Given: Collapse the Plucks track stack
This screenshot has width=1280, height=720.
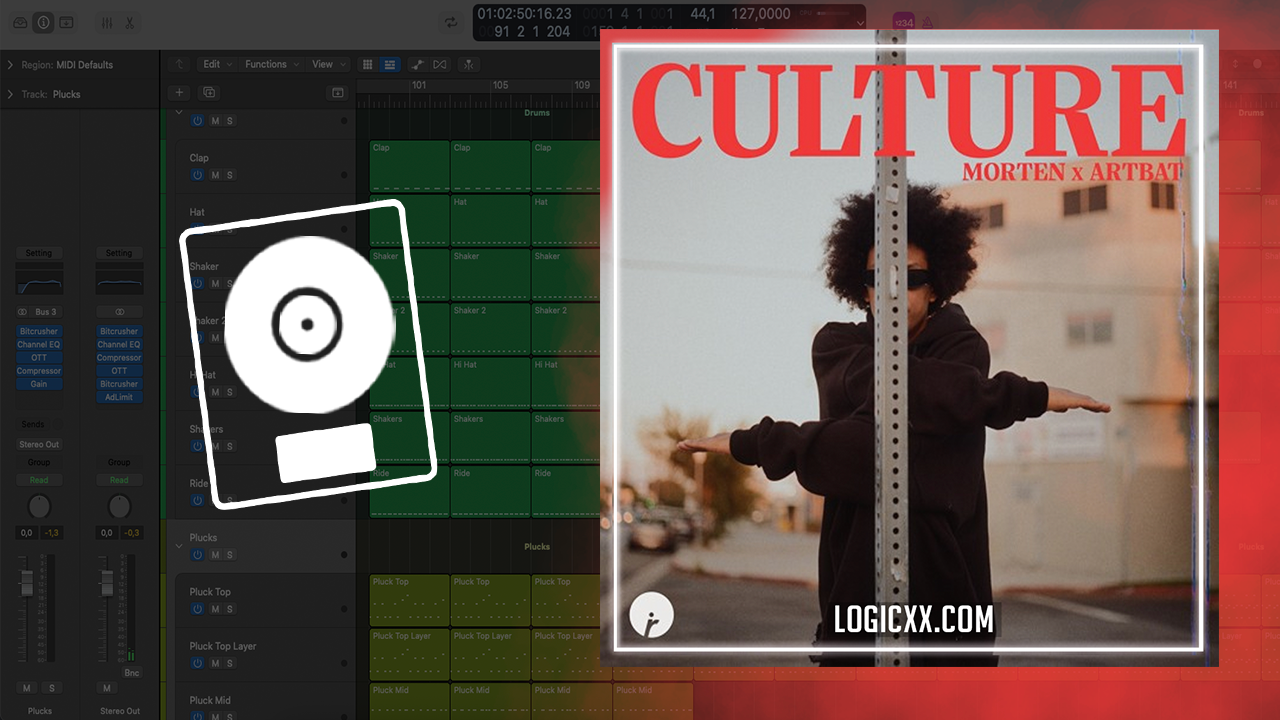Looking at the screenshot, I should 180,546.
